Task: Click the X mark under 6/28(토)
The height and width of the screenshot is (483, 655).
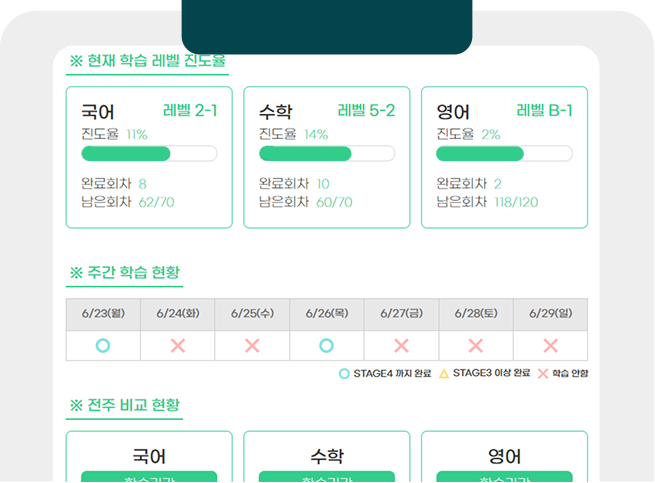Action: (x=476, y=346)
